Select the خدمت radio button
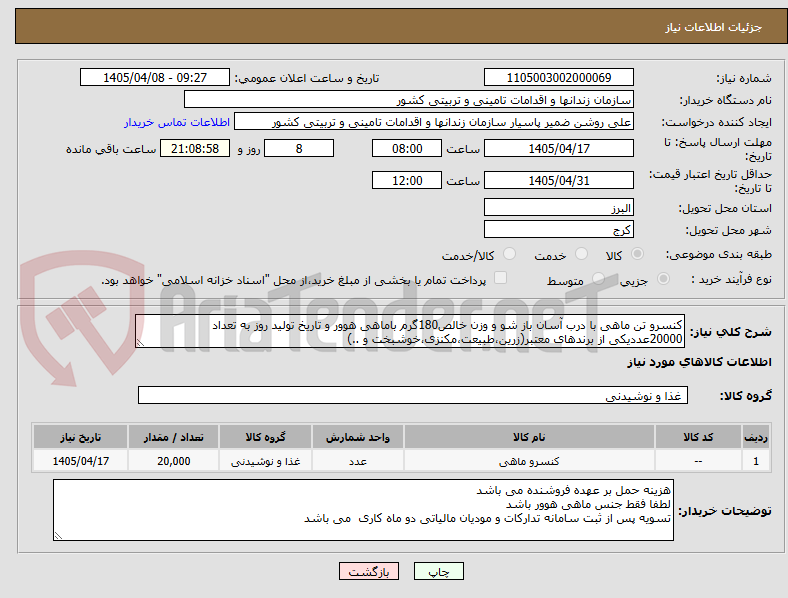 pyautogui.click(x=581, y=254)
